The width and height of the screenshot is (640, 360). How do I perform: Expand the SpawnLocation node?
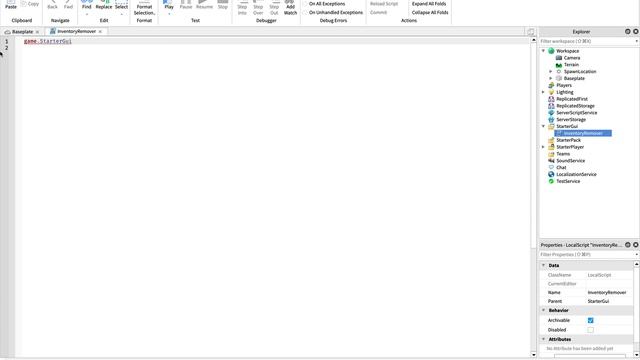click(x=551, y=71)
